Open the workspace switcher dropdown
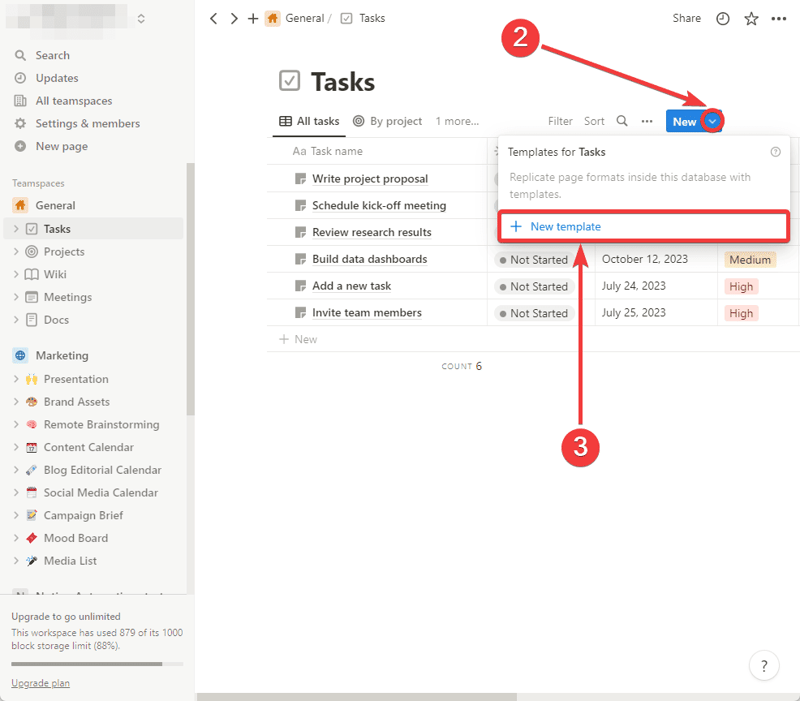 [141, 18]
